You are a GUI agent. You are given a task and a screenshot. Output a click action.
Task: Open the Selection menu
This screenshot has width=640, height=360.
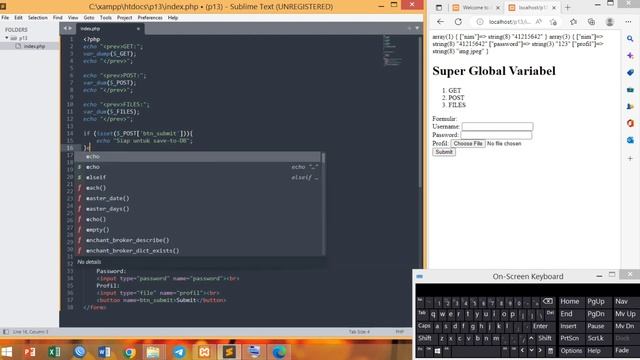coord(38,18)
